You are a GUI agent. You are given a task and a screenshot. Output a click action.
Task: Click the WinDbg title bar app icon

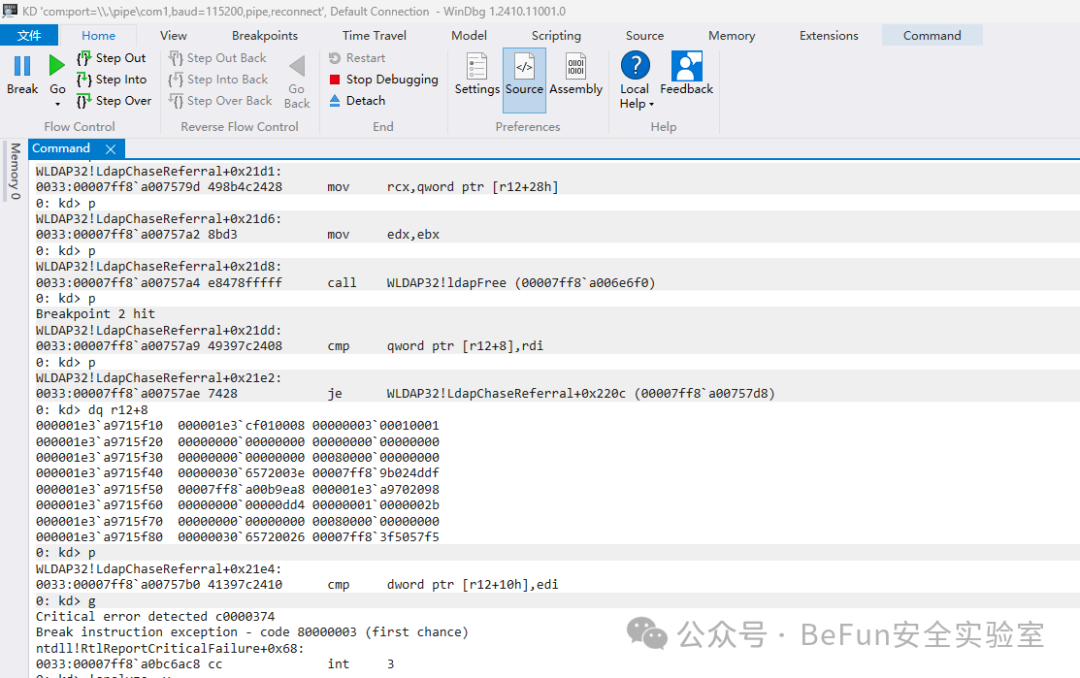(x=10, y=11)
